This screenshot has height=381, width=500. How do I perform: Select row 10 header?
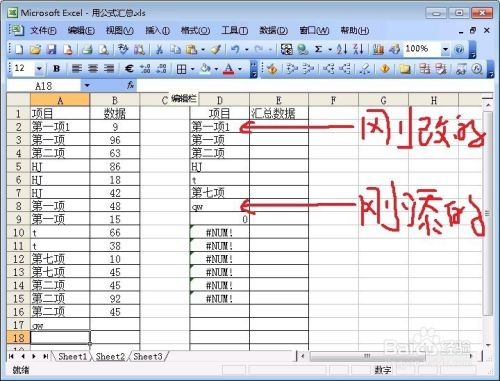[x=18, y=232]
